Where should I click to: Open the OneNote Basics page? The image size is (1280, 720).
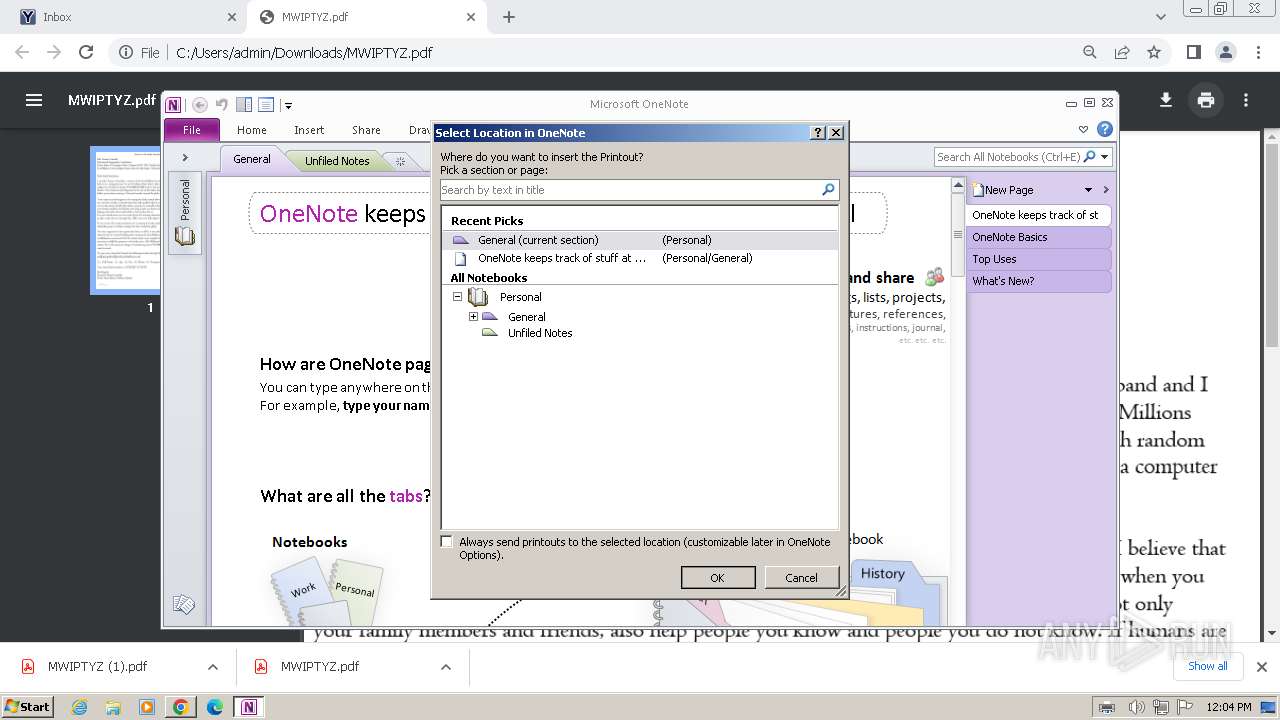tap(1038, 237)
